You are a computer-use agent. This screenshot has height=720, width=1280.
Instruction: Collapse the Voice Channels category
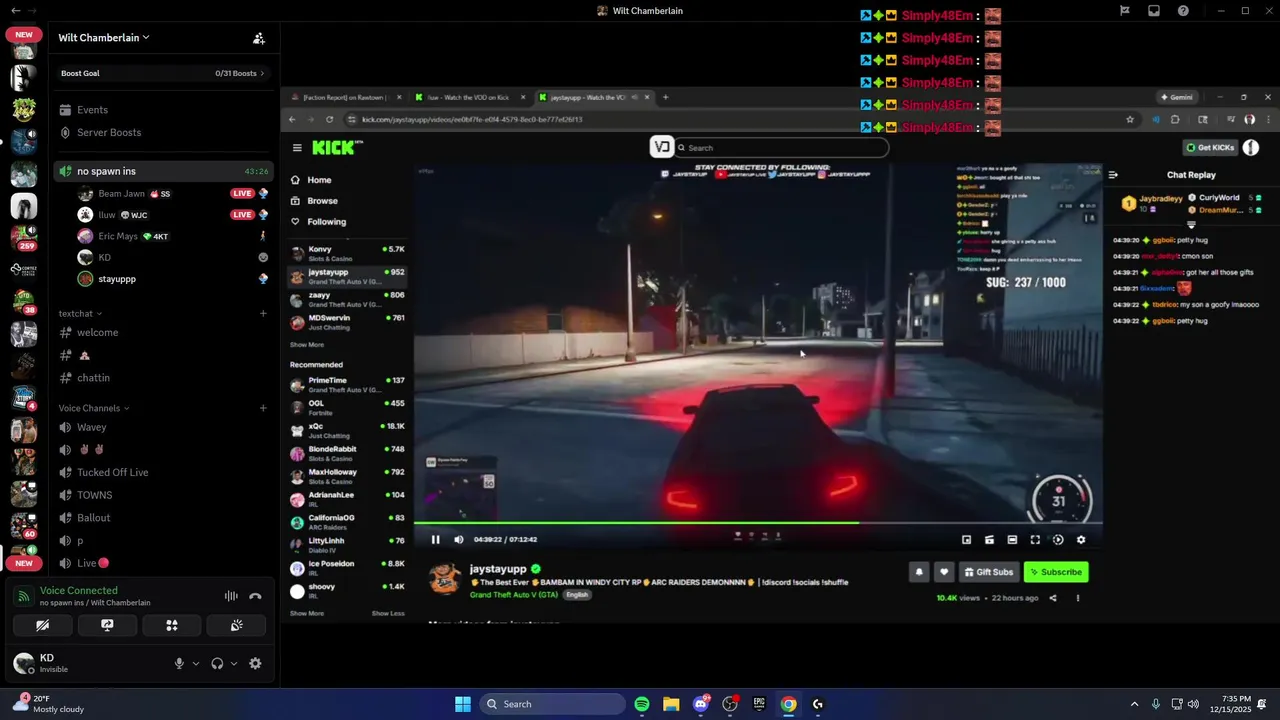pos(94,408)
